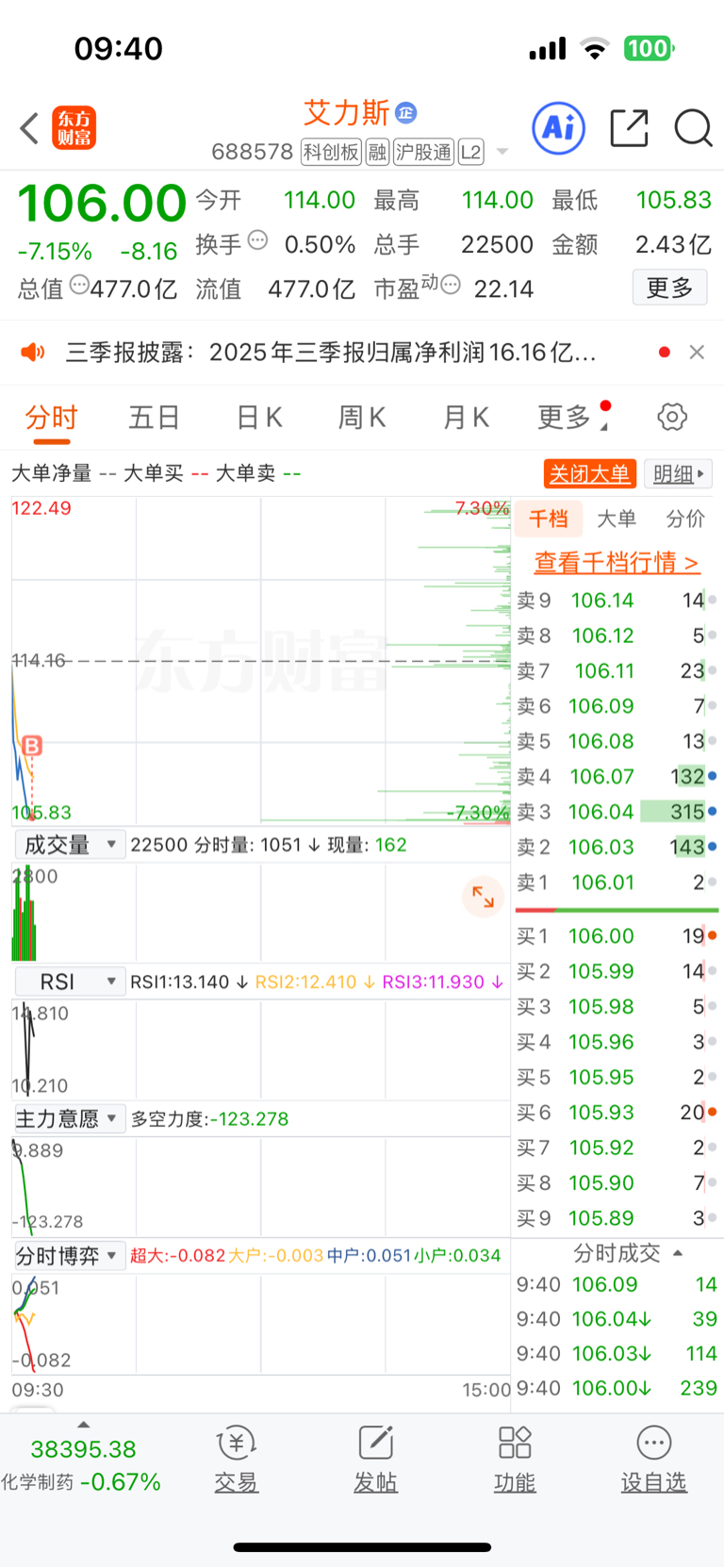Toggle 关闭大单 button
This screenshot has height=1568, width=724.
pos(590,473)
